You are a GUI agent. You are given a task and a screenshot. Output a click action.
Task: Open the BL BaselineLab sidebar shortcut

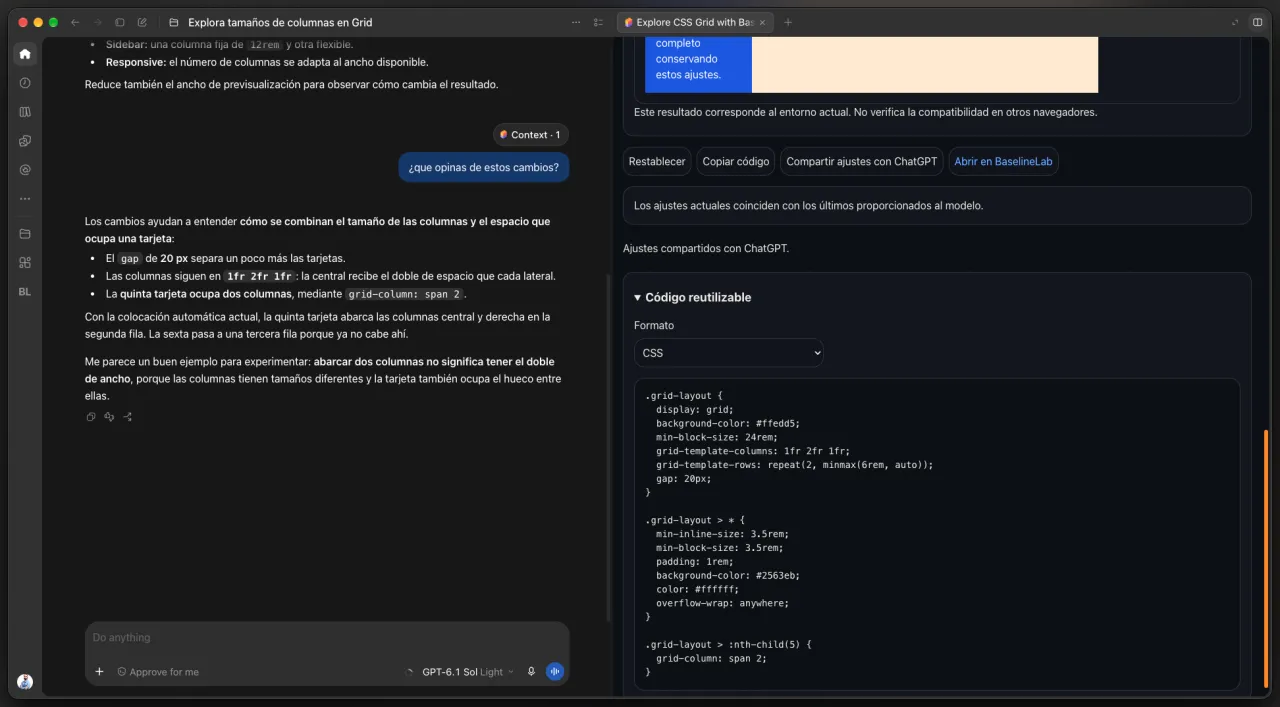pyautogui.click(x=25, y=292)
